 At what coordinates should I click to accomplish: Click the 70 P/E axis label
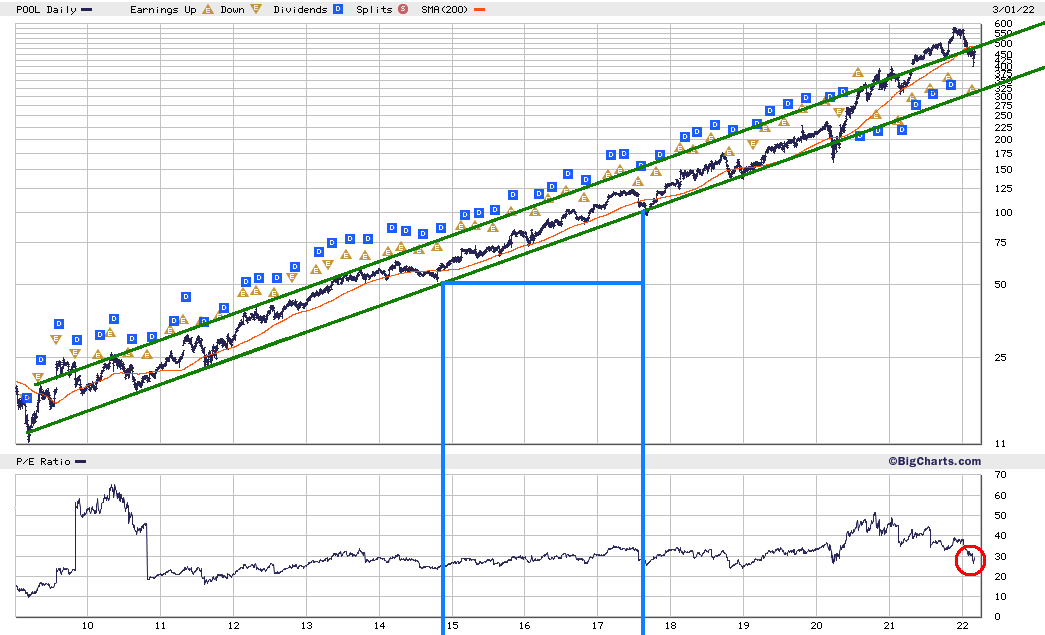(1000, 475)
